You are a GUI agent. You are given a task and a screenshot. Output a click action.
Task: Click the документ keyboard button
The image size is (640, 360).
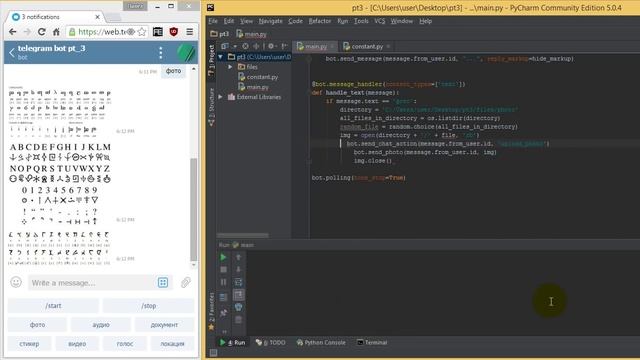(164, 325)
